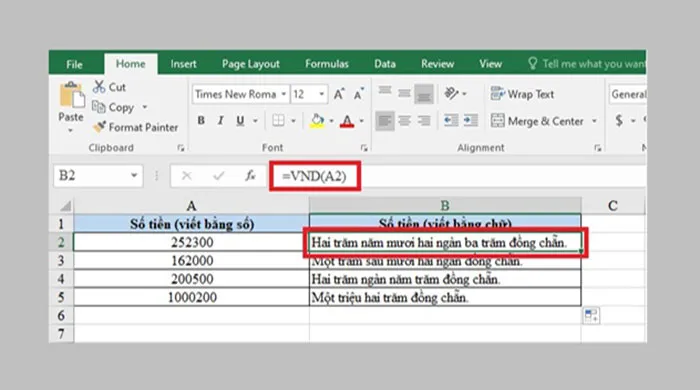Toggle italic formatting

click(221, 120)
